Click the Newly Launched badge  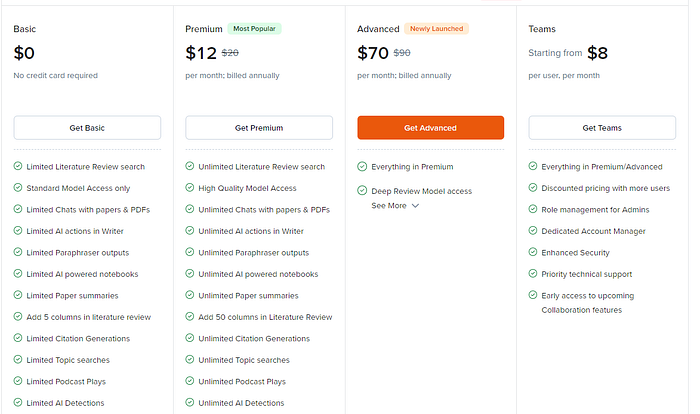(x=437, y=29)
